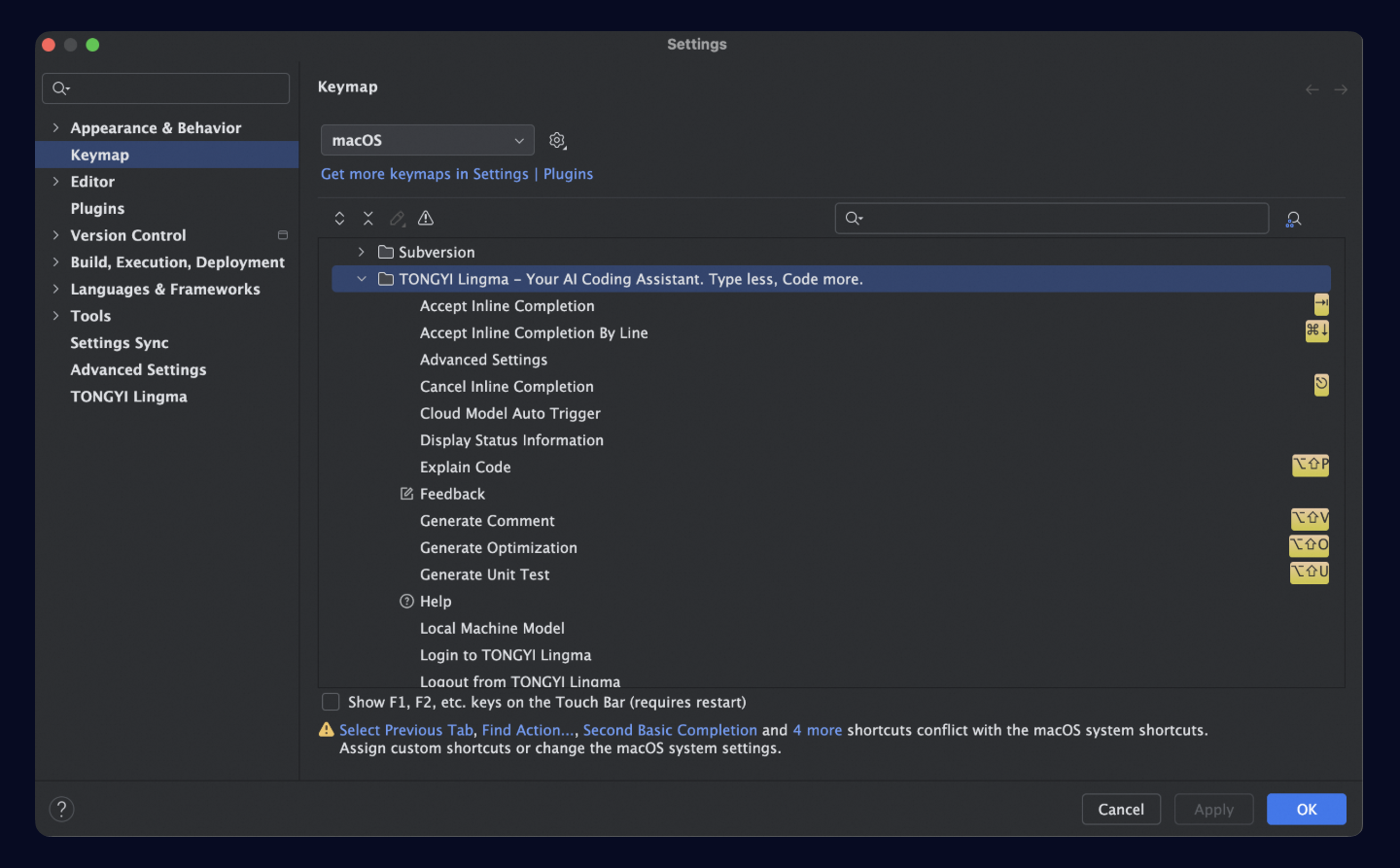1400x868 pixels.
Task: Select Keymap in the settings sidebar
Action: pos(167,155)
